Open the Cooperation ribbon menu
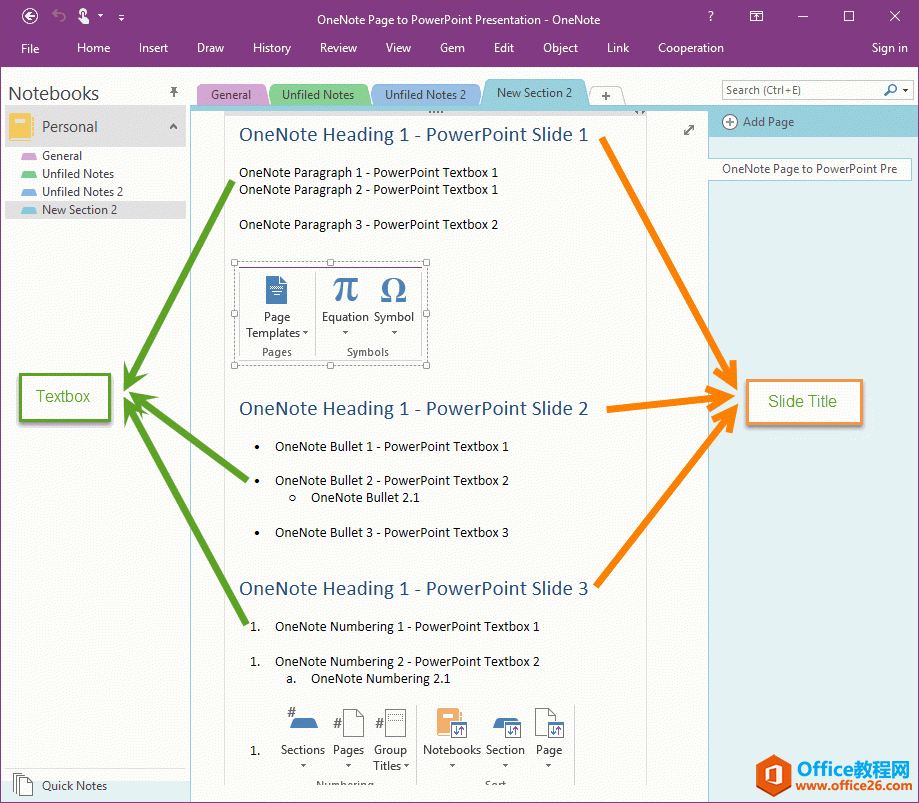 (x=690, y=47)
